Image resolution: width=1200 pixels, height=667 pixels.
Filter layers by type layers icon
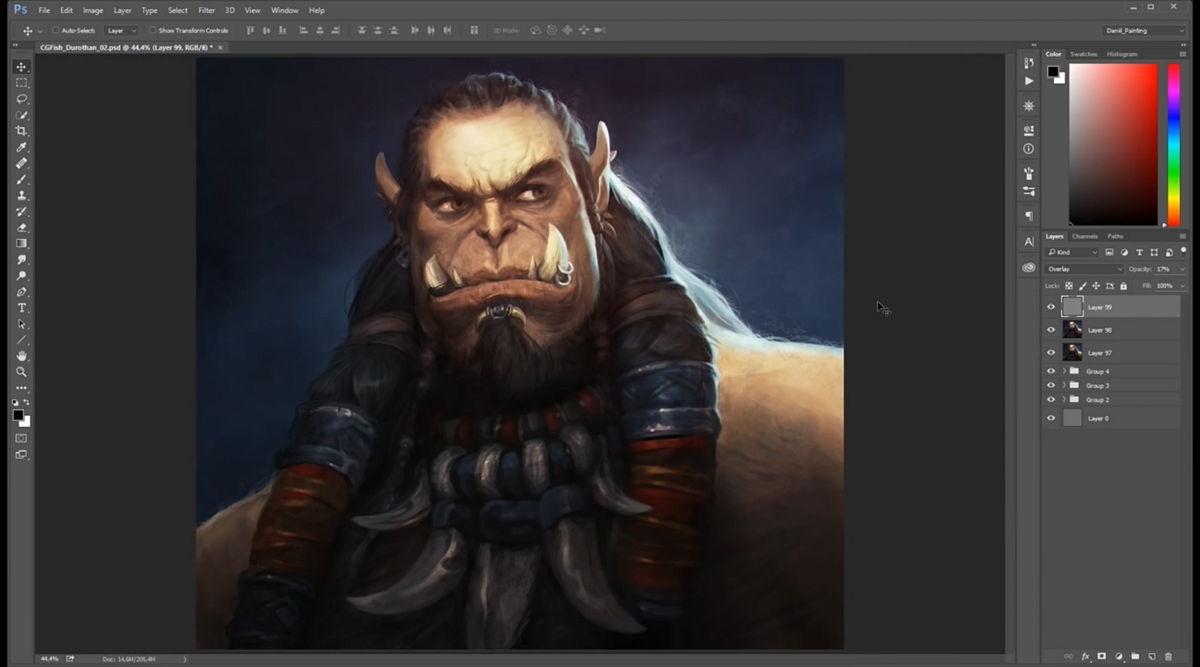(1140, 252)
